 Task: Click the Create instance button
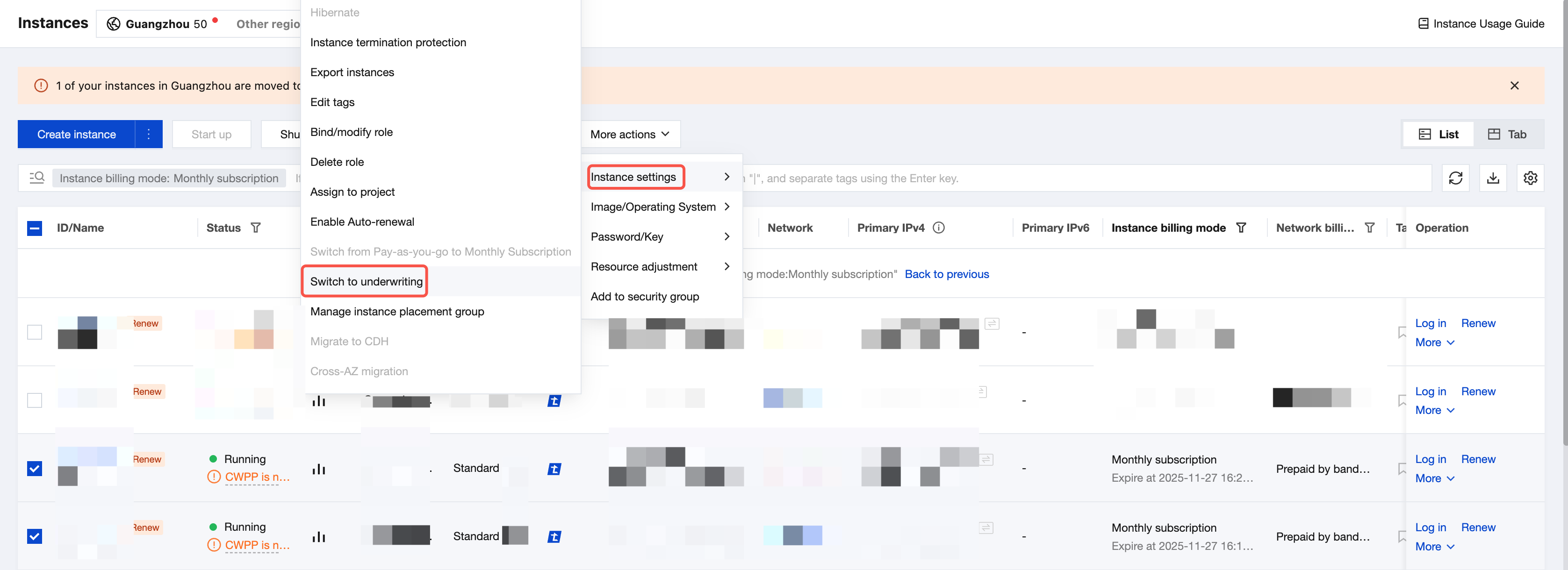(x=76, y=135)
